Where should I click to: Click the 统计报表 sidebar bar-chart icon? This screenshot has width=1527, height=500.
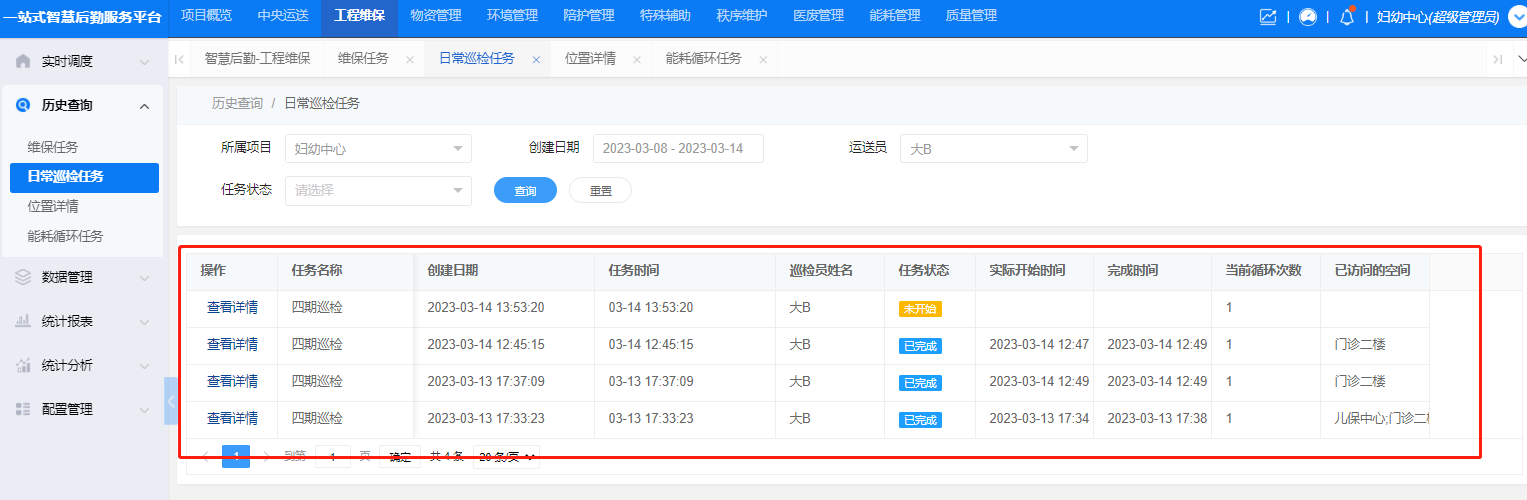[23, 321]
